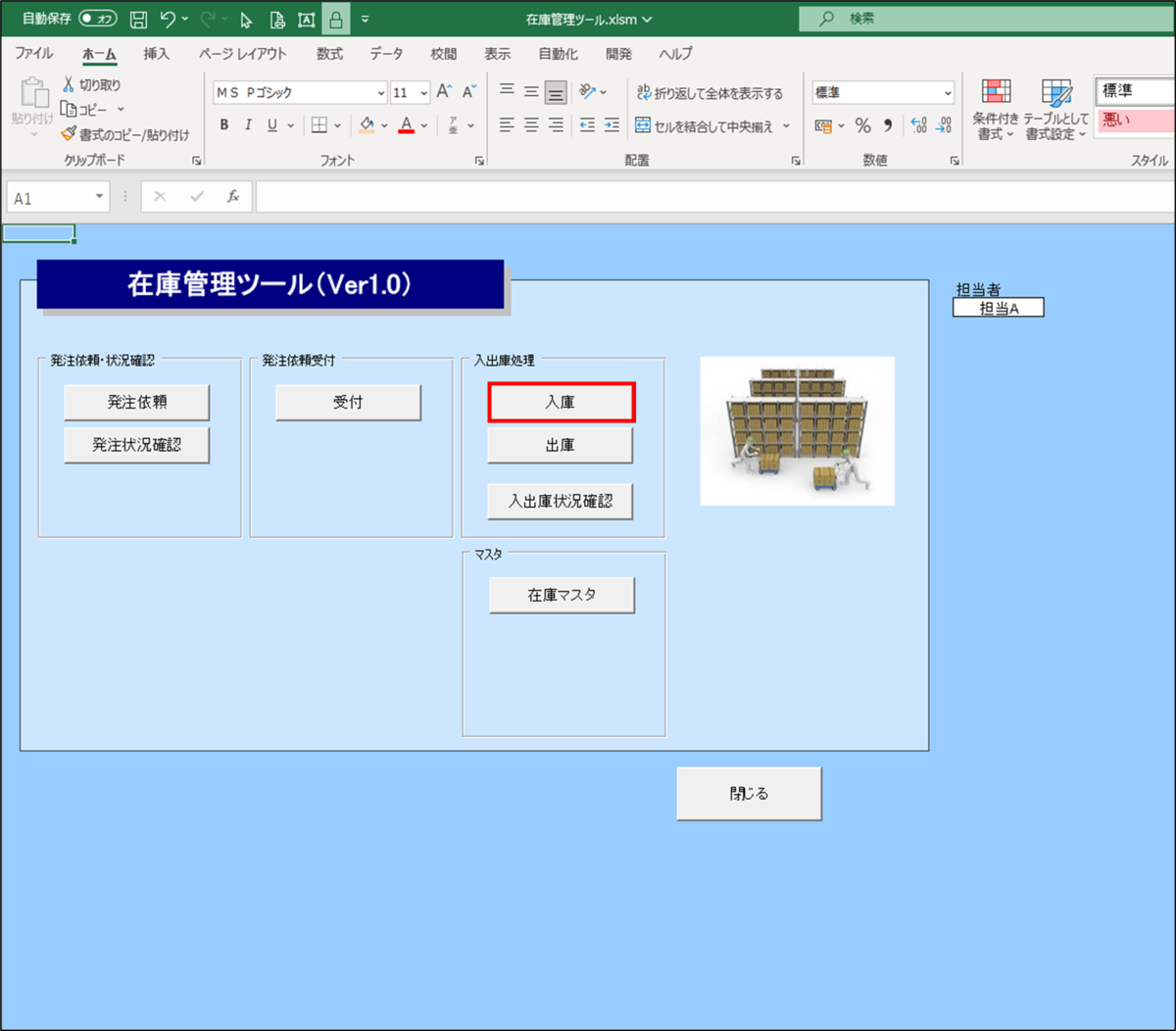
Task: Click the 発注依頼 button
Action: pyautogui.click(x=137, y=402)
